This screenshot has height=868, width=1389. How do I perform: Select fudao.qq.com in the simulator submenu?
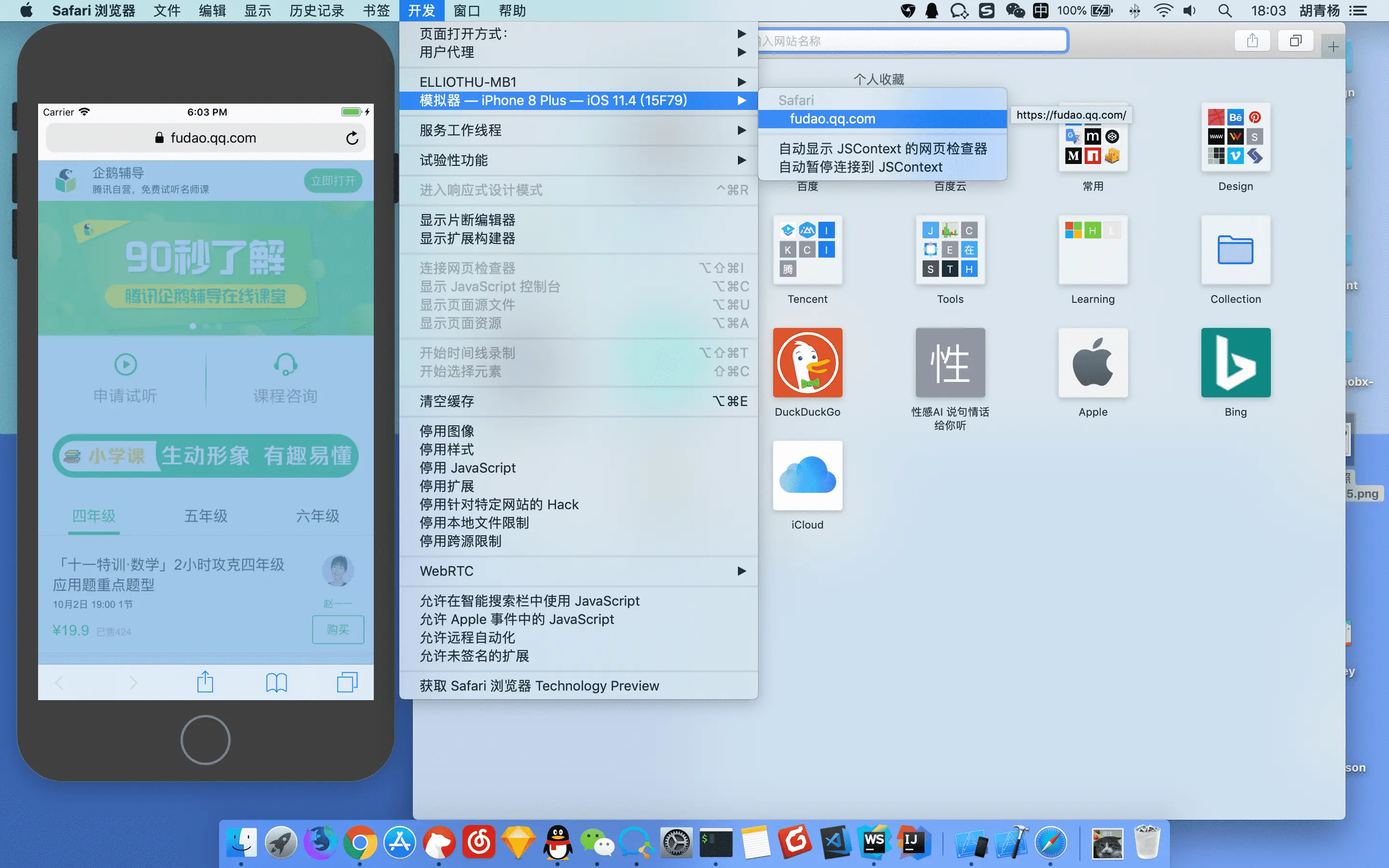[x=832, y=119]
